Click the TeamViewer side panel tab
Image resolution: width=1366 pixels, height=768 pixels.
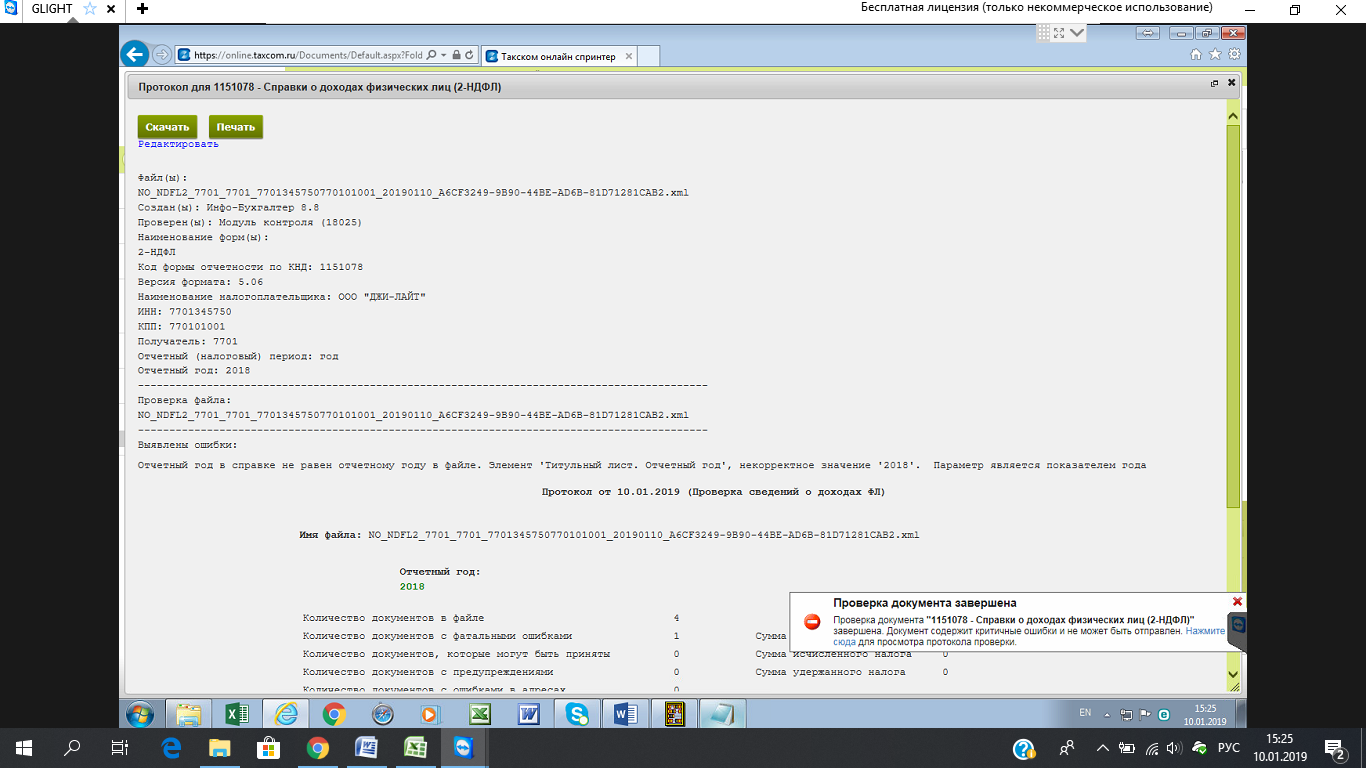(x=1239, y=630)
